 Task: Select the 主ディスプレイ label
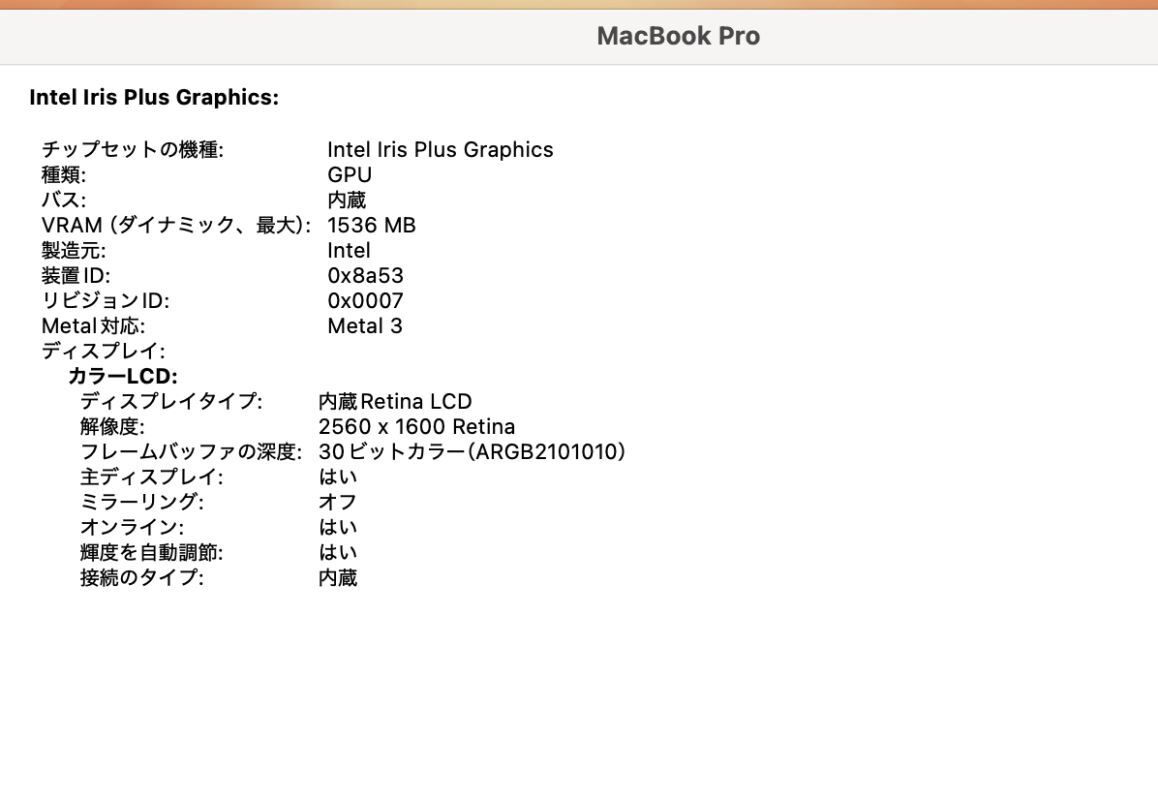click(x=151, y=476)
